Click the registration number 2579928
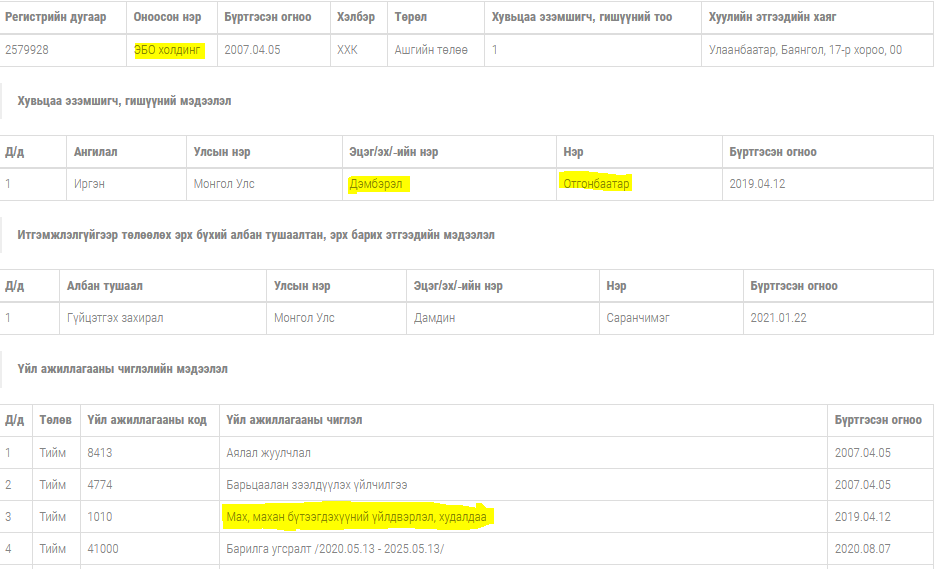939x569 pixels. [x=27, y=50]
